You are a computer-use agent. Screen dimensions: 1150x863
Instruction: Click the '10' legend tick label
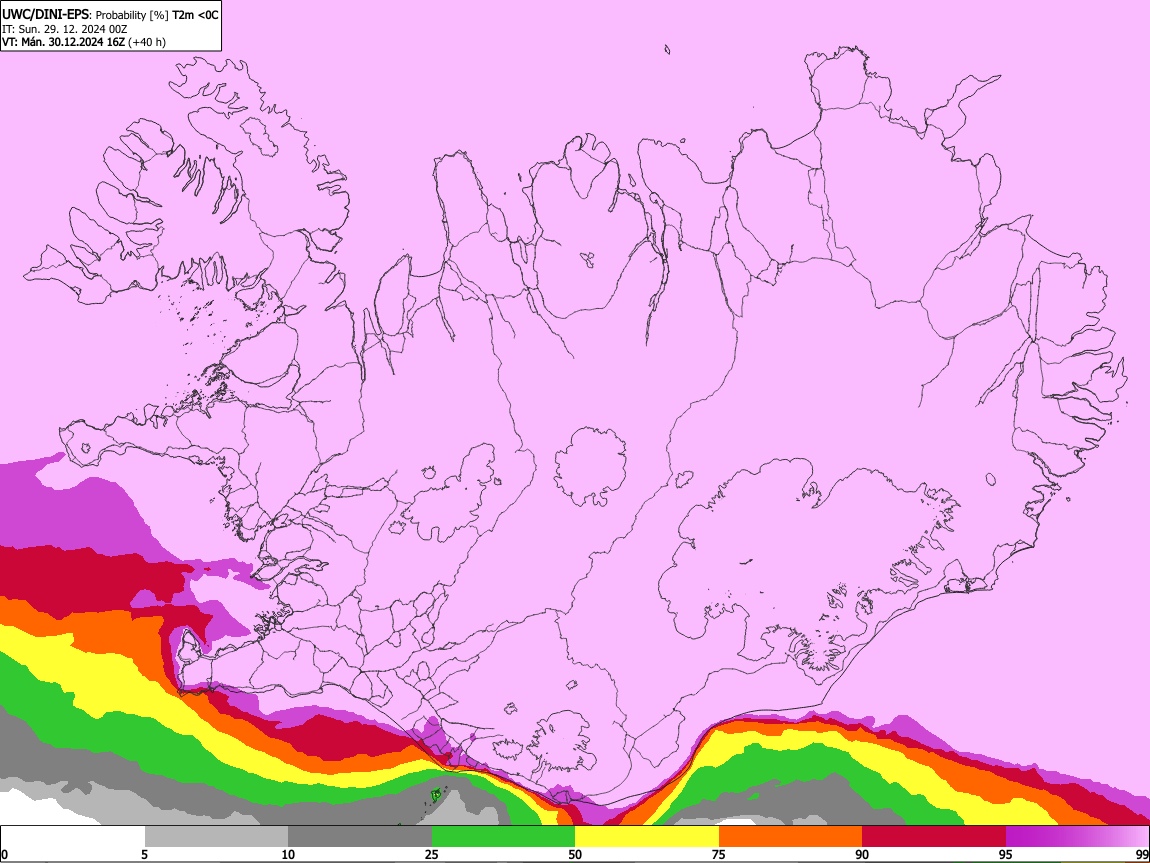(x=288, y=854)
